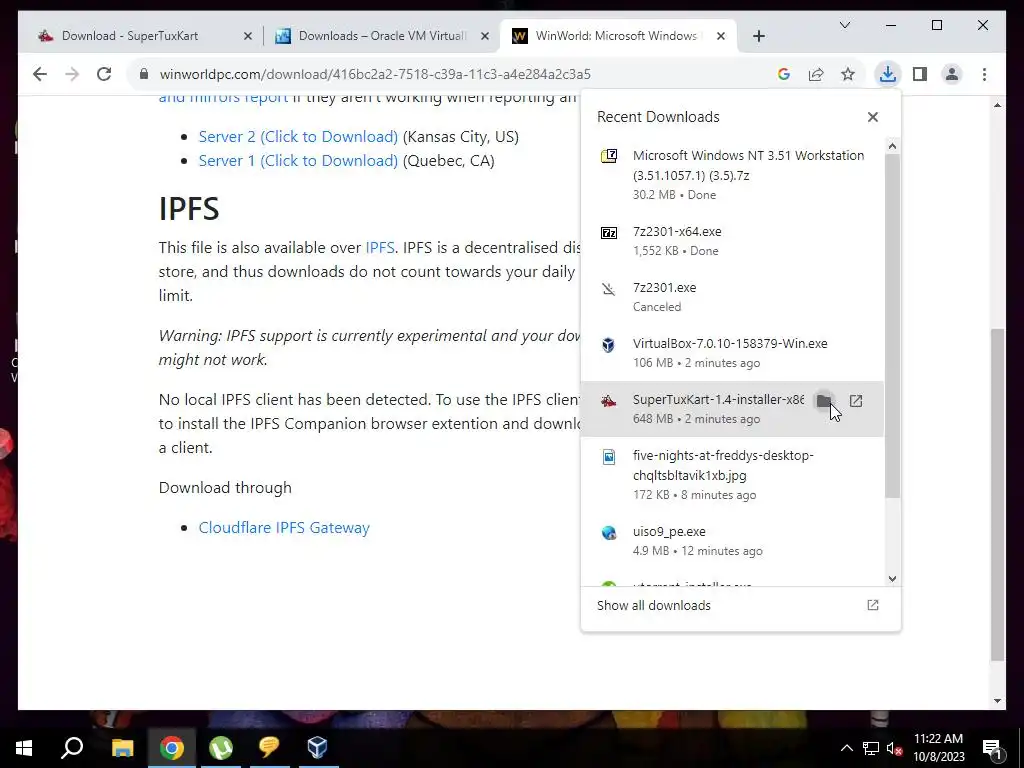Close the SuperTuxKart tab
1024x768 pixels.
(248, 37)
